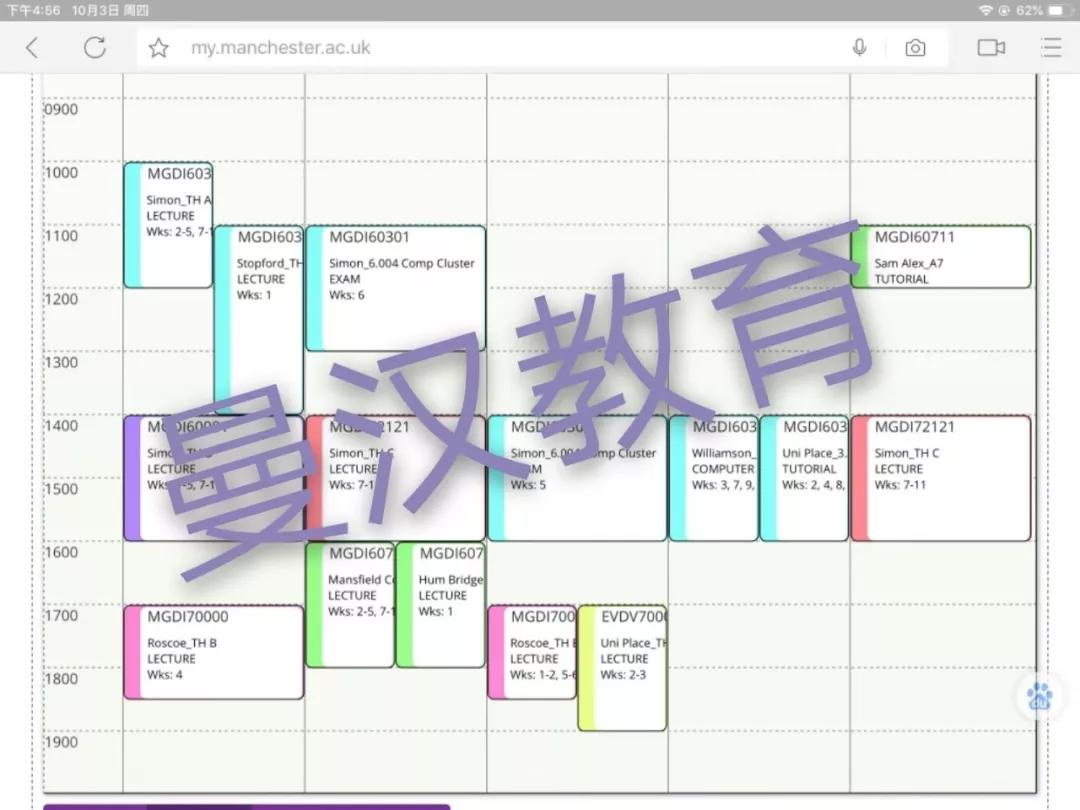Click the video icon beside the address bar
The width and height of the screenshot is (1080, 810).
tap(990, 46)
